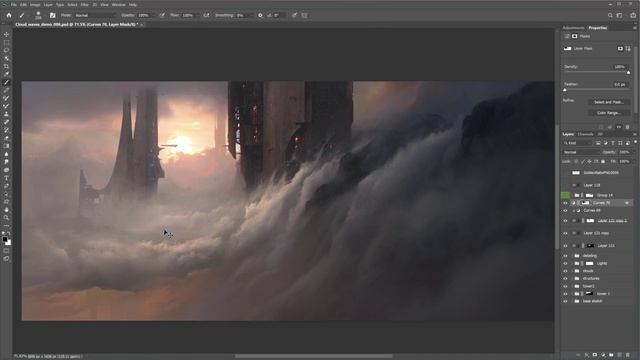Toggle mask visibility eye in Properties
Screen dimensions: 640x360
619,127
